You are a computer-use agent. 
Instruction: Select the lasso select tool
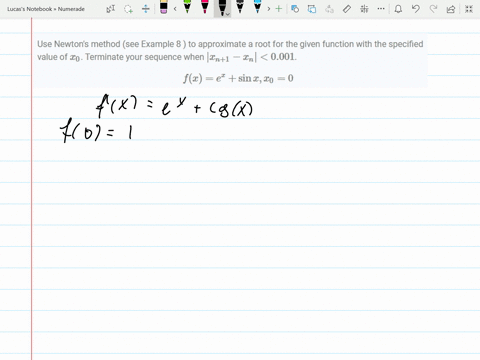tap(128, 9)
